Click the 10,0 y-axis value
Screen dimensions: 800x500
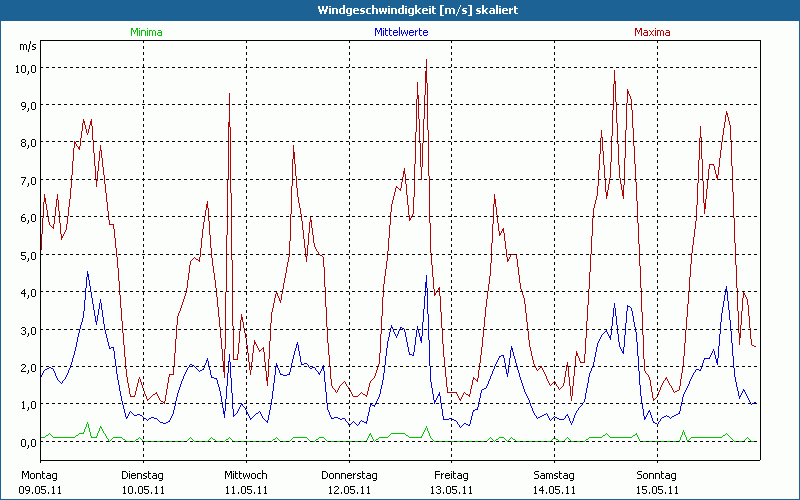click(x=26, y=68)
